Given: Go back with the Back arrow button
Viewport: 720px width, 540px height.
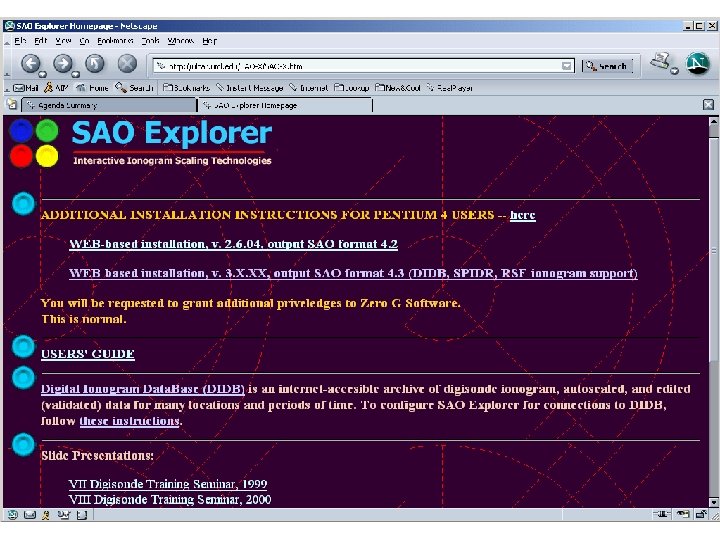Looking at the screenshot, I should click(x=31, y=63).
